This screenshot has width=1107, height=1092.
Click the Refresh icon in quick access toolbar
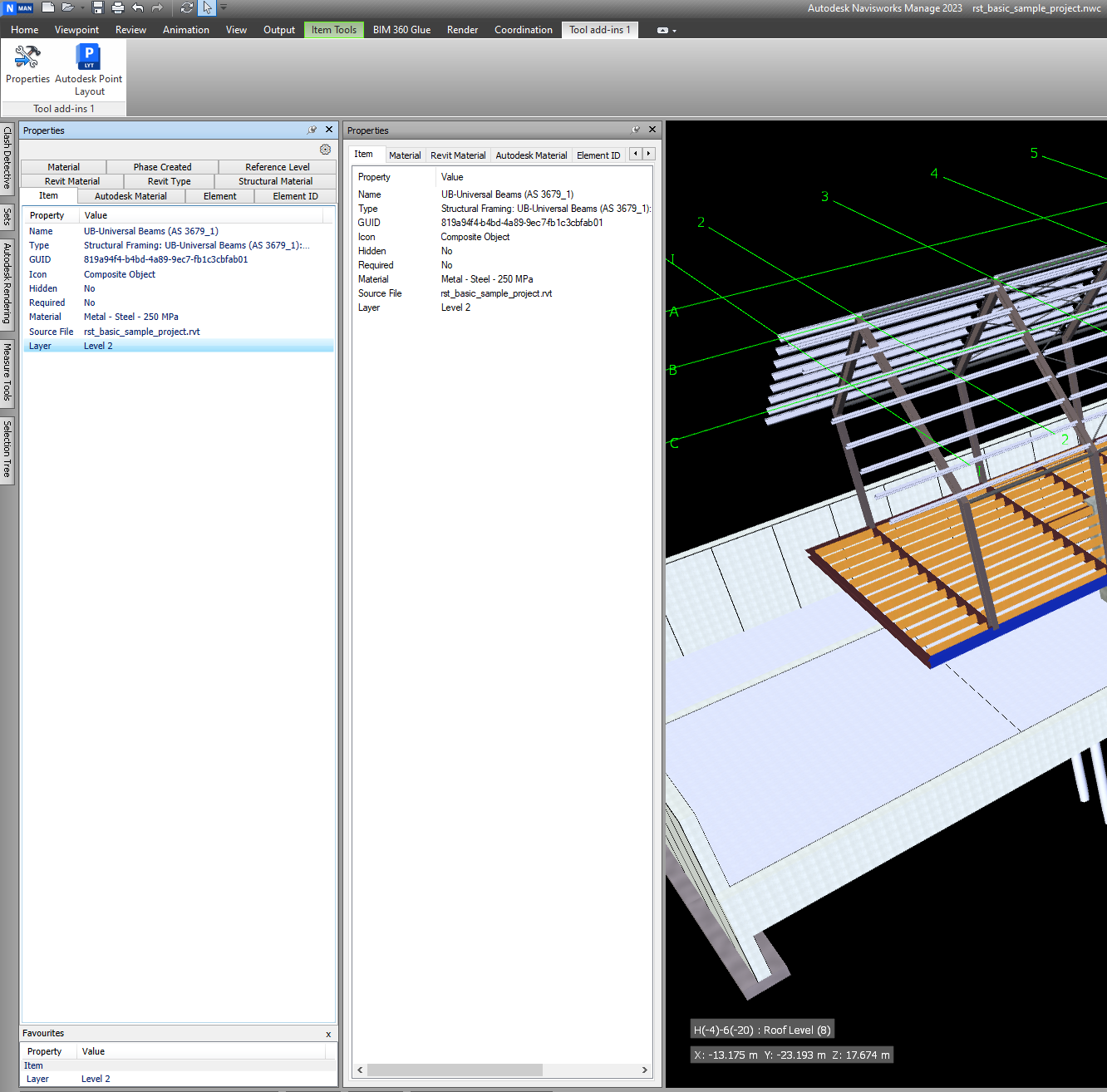[x=187, y=7]
